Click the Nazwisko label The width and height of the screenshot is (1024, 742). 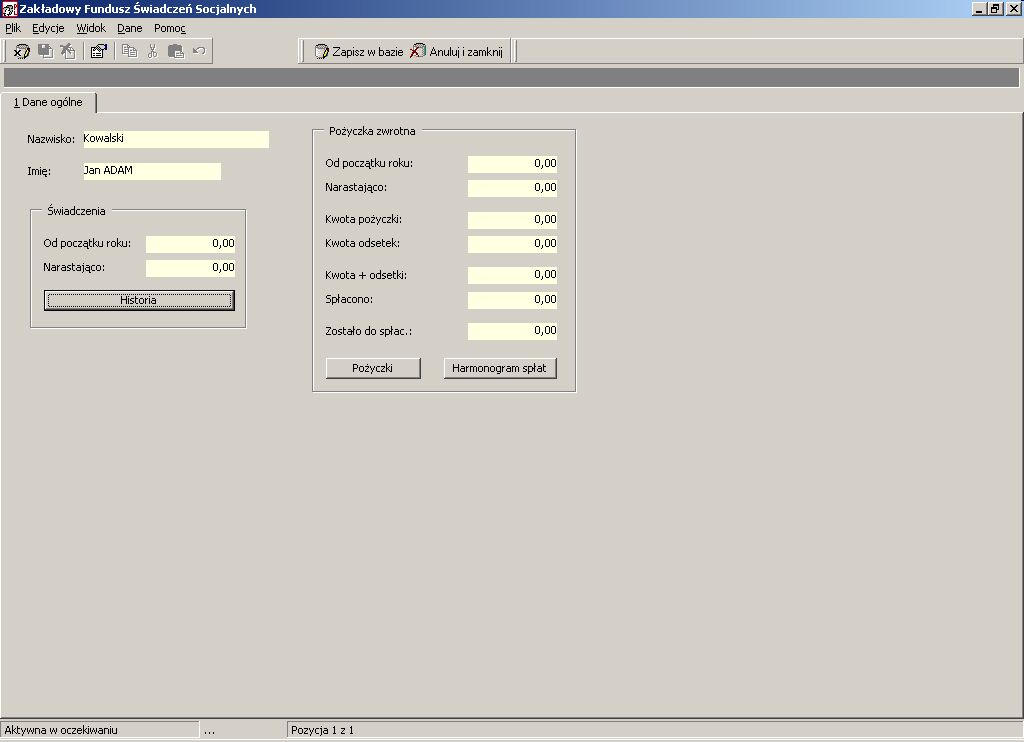coord(51,139)
